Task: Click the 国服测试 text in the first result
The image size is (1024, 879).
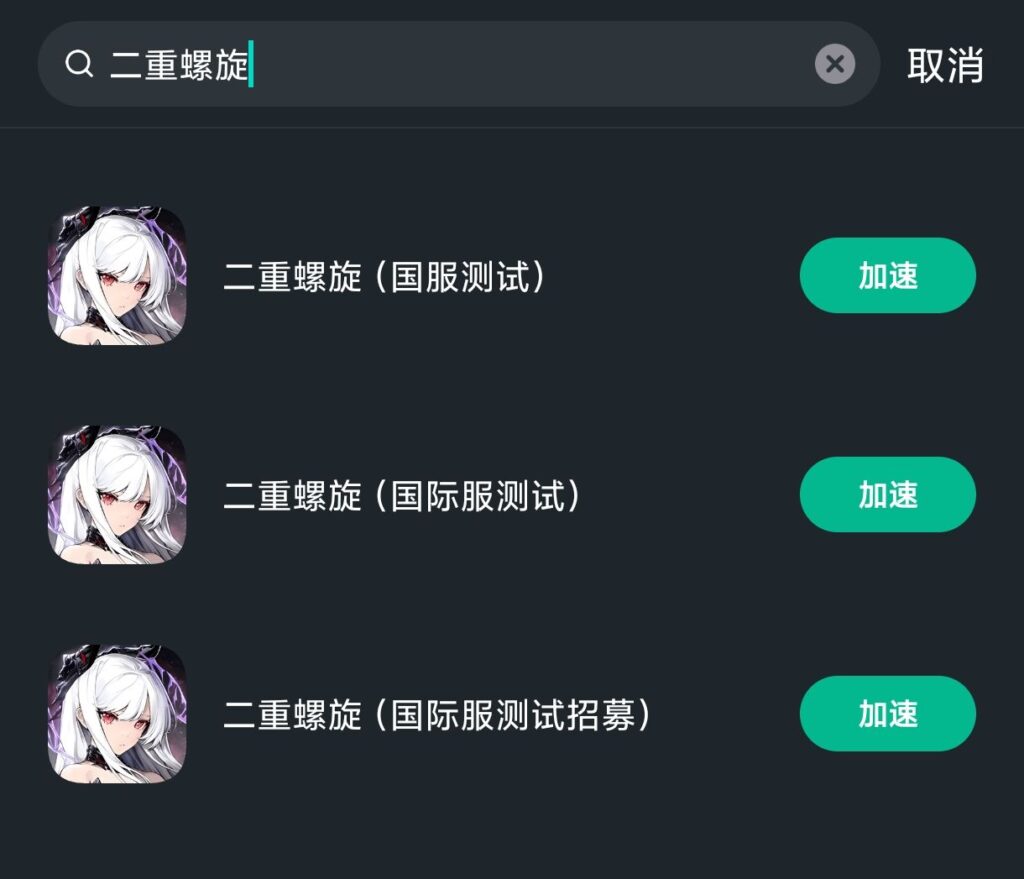Action: pos(460,276)
